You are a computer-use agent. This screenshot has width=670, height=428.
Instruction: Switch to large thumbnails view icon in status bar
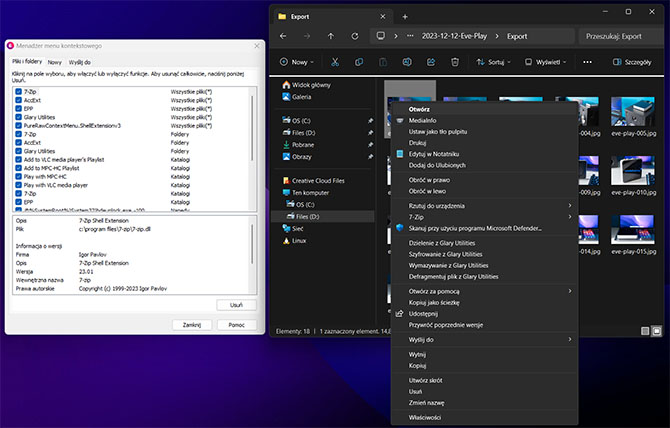pyautogui.click(x=657, y=331)
